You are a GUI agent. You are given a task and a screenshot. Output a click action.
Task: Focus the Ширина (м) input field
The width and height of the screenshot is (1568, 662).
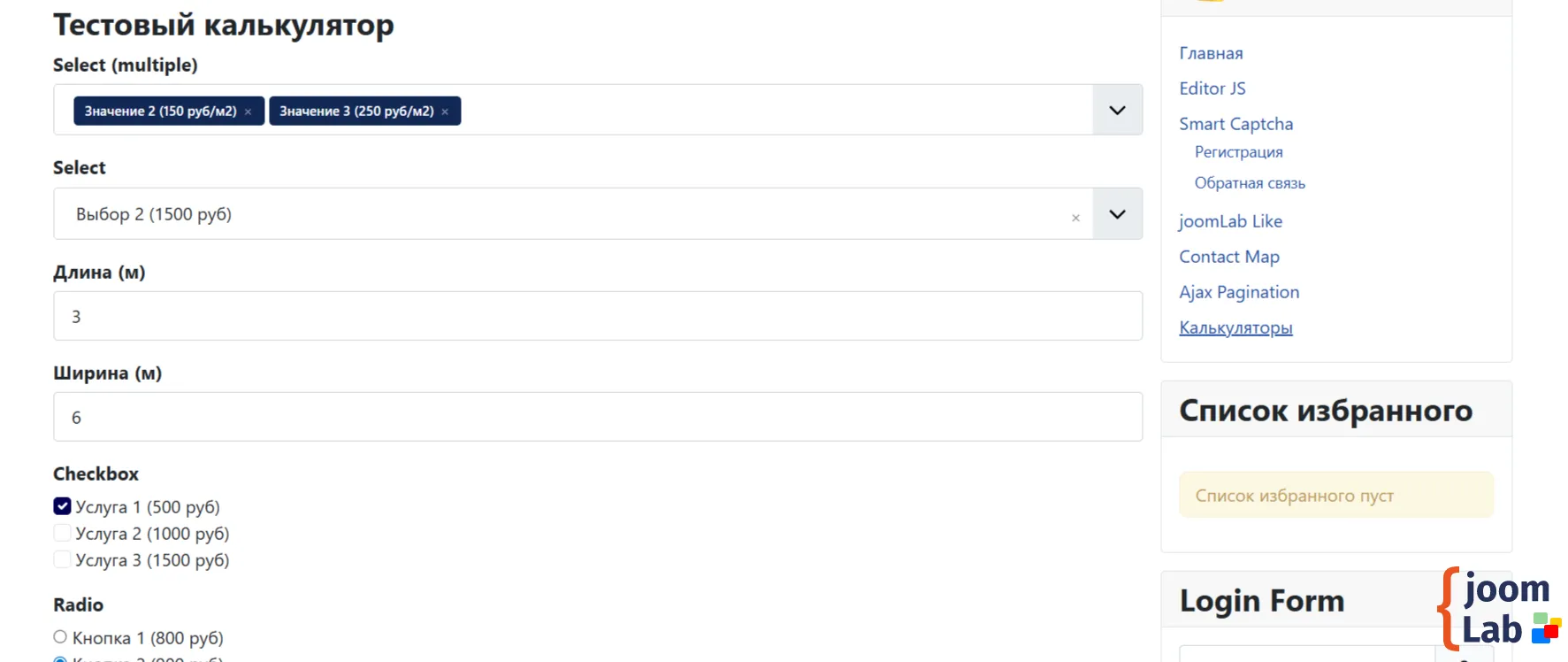597,417
